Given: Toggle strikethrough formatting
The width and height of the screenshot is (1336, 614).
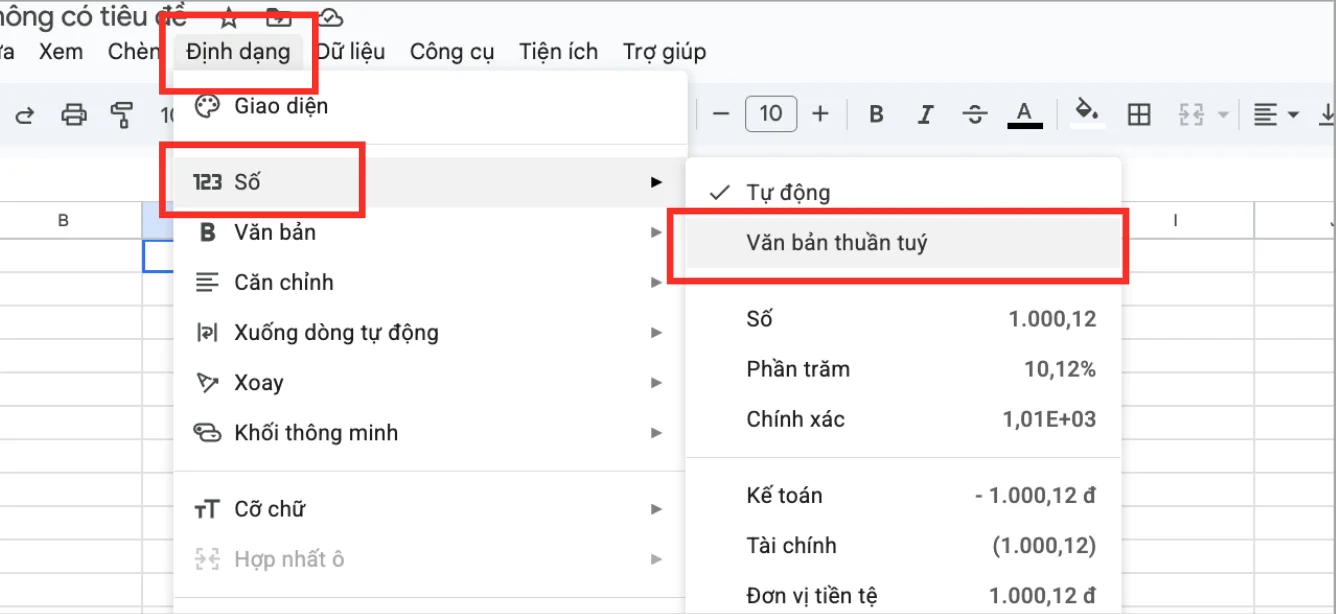Looking at the screenshot, I should pyautogui.click(x=974, y=115).
